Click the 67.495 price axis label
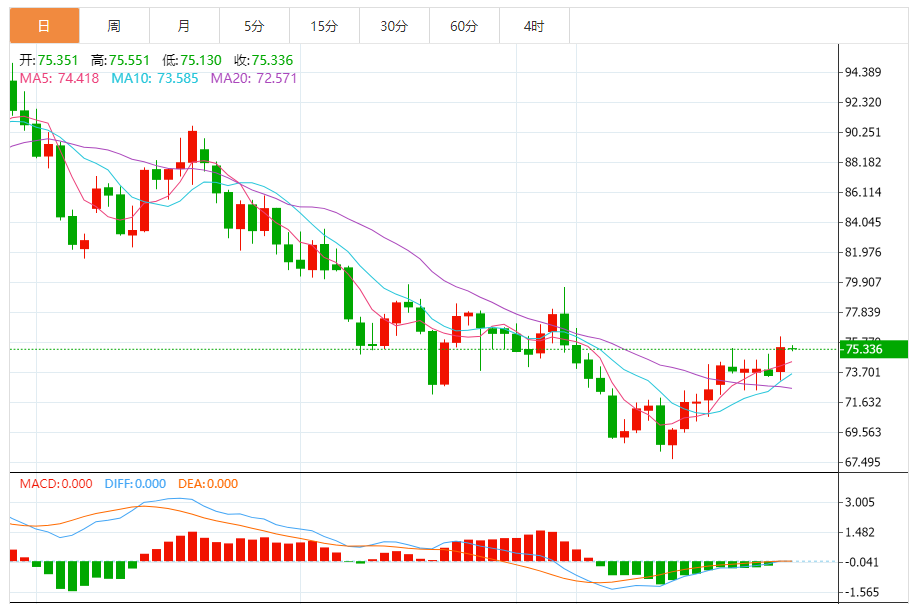 tap(863, 462)
